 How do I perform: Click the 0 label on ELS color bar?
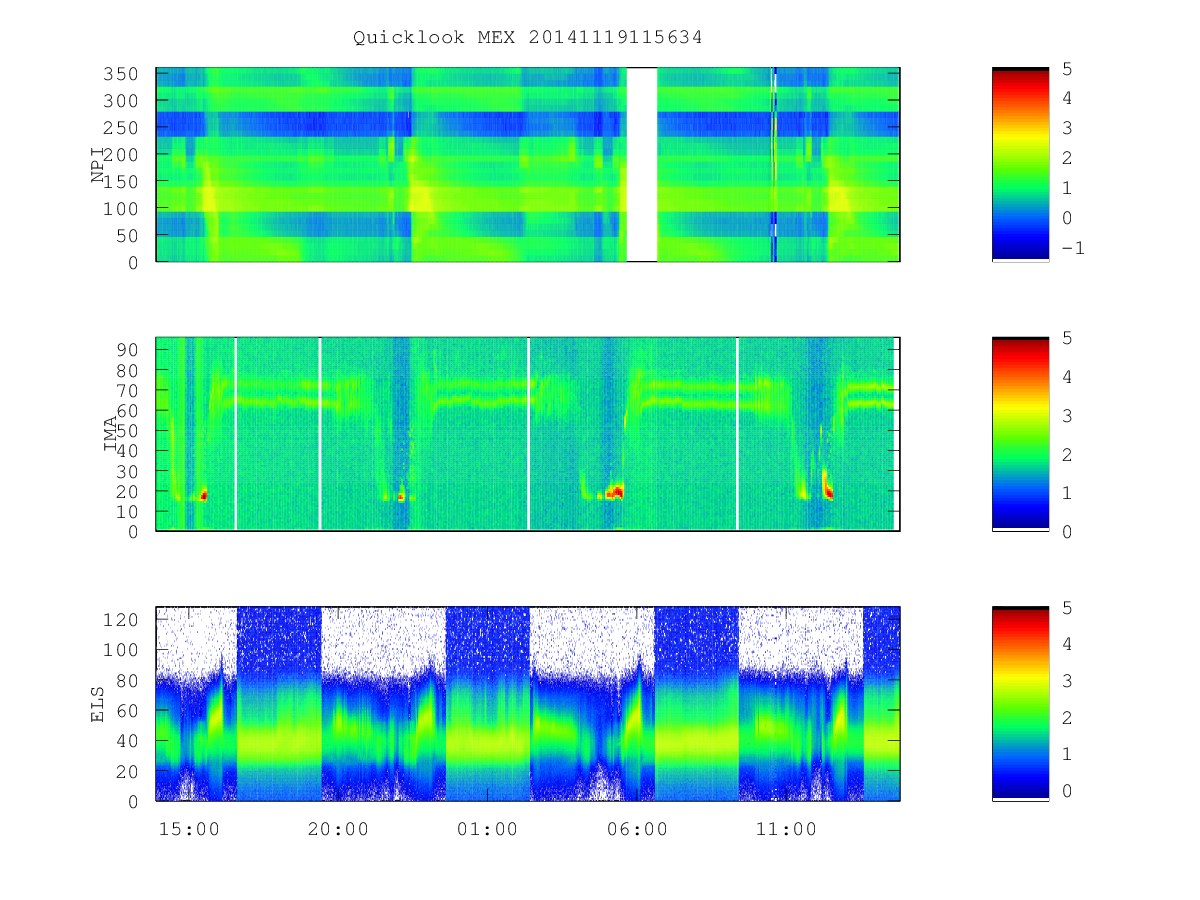point(1067,790)
